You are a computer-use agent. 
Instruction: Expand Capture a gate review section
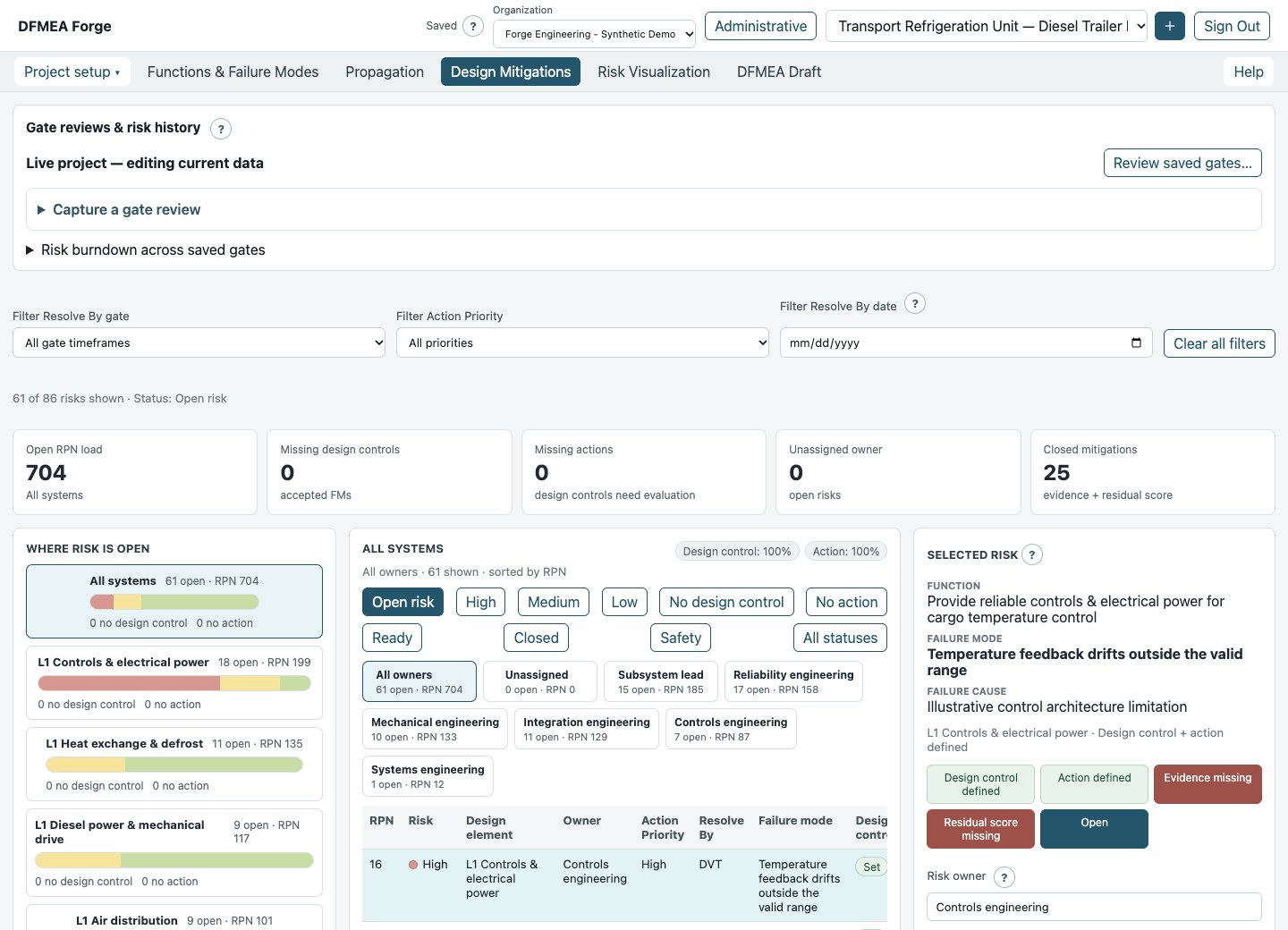pyautogui.click(x=644, y=209)
